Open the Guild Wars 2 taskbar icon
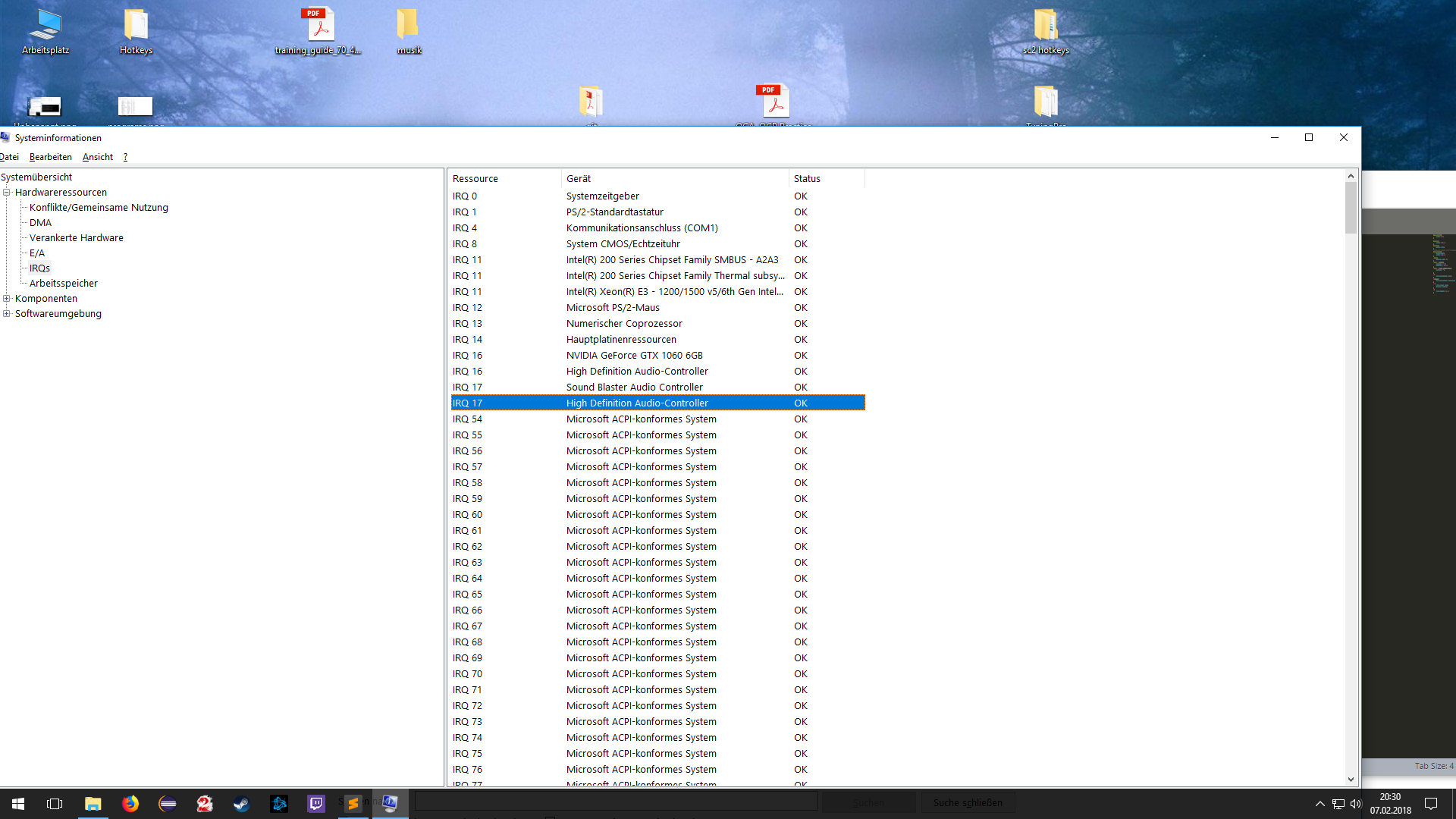The height and width of the screenshot is (819, 1456). pyautogui.click(x=204, y=804)
